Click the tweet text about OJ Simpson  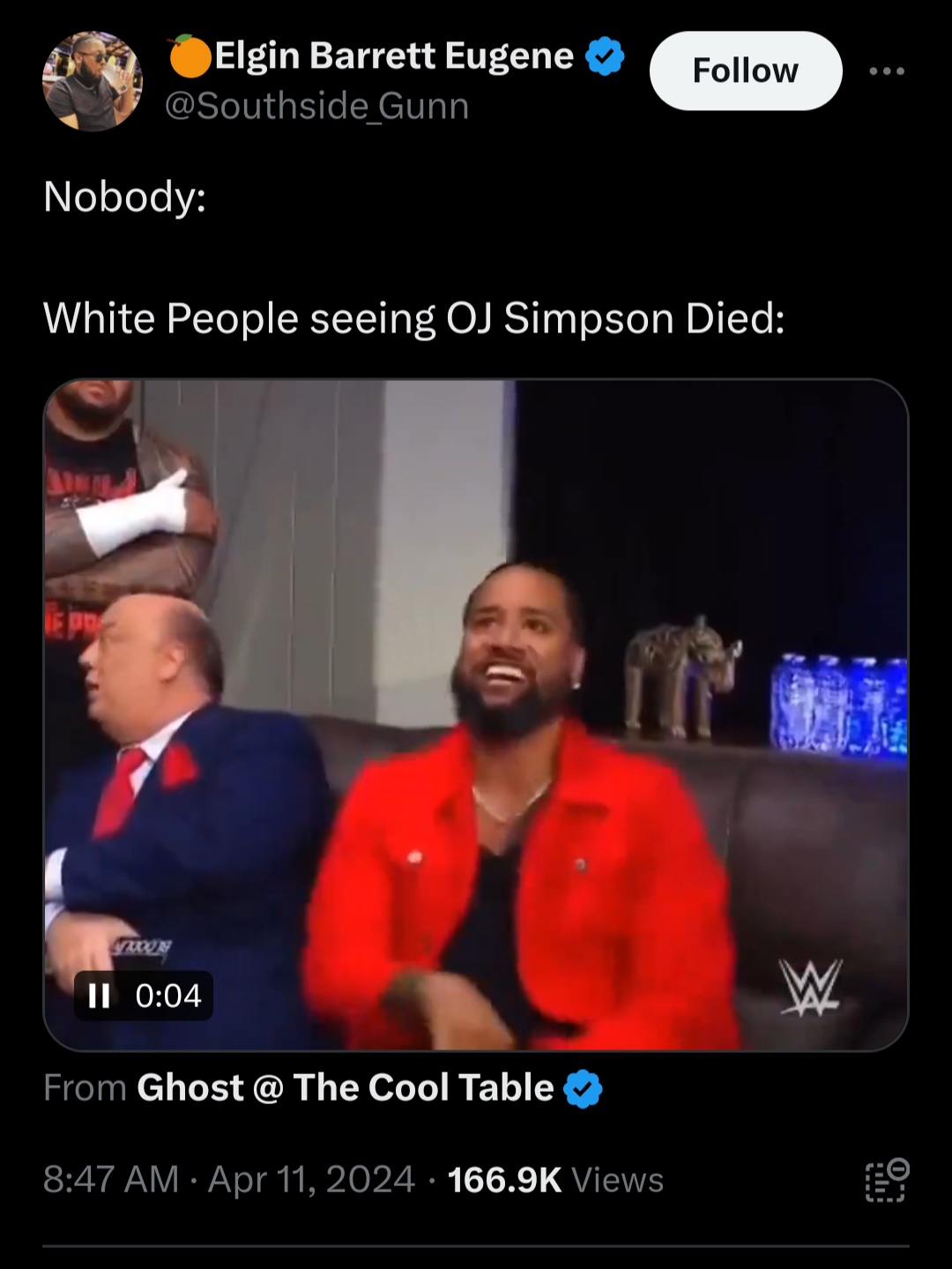click(413, 318)
